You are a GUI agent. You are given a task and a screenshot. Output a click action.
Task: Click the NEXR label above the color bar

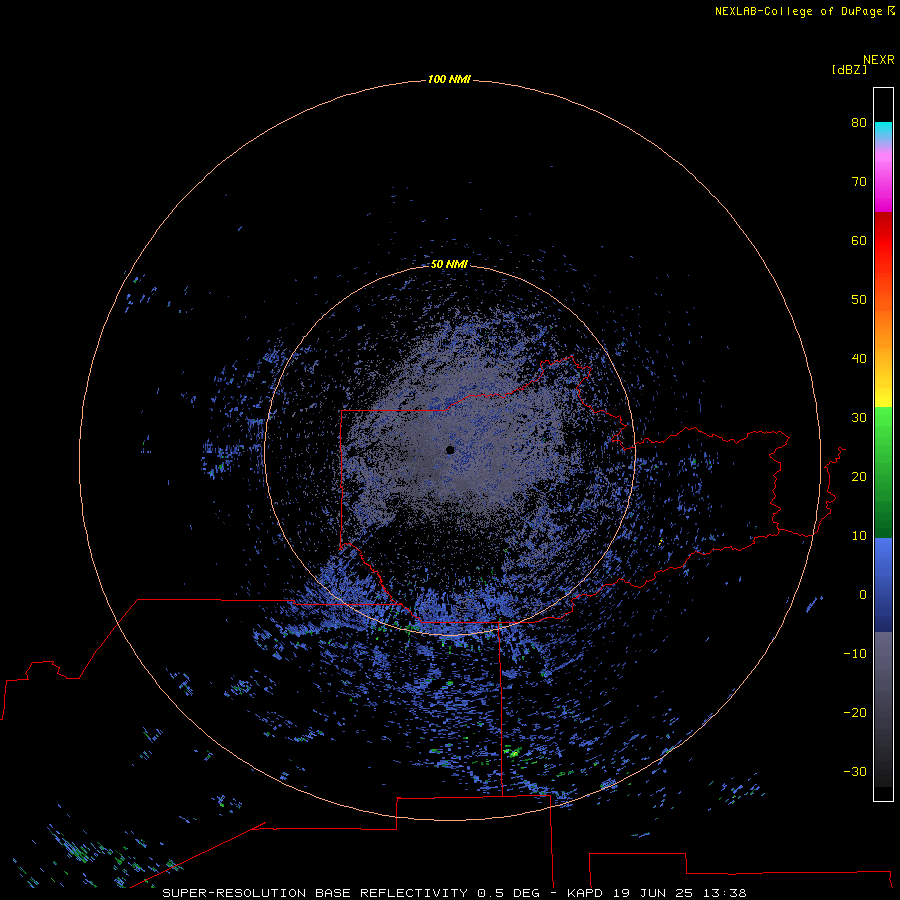tap(878, 60)
